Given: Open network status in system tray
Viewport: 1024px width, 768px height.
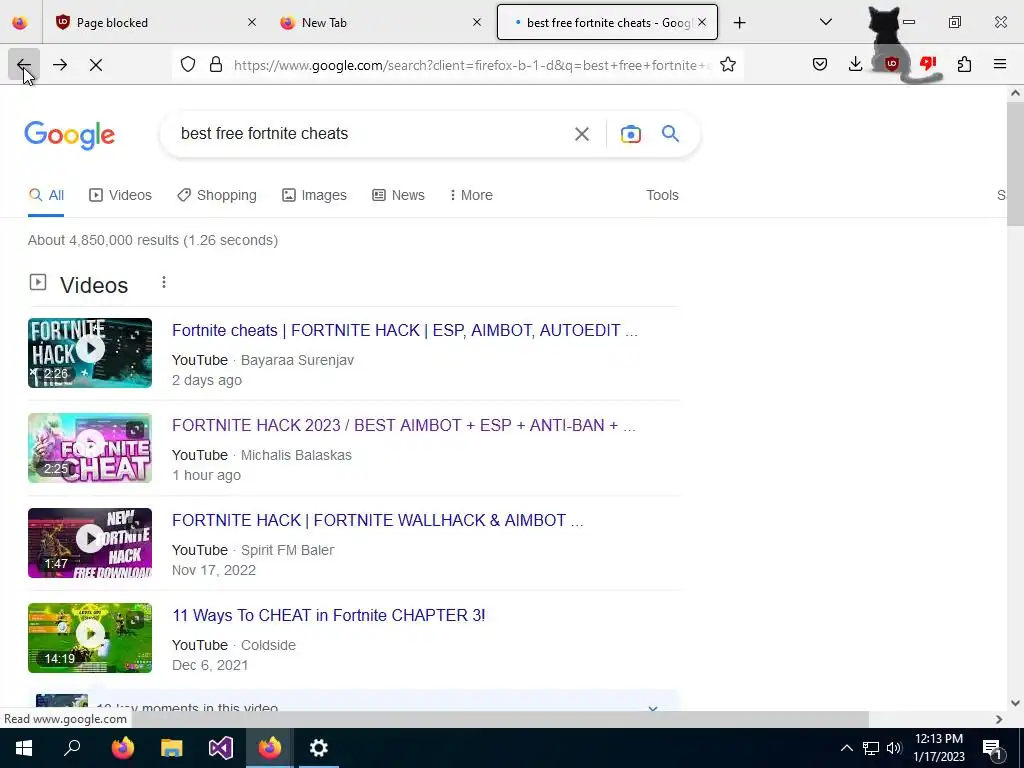Looking at the screenshot, I should point(871,748).
